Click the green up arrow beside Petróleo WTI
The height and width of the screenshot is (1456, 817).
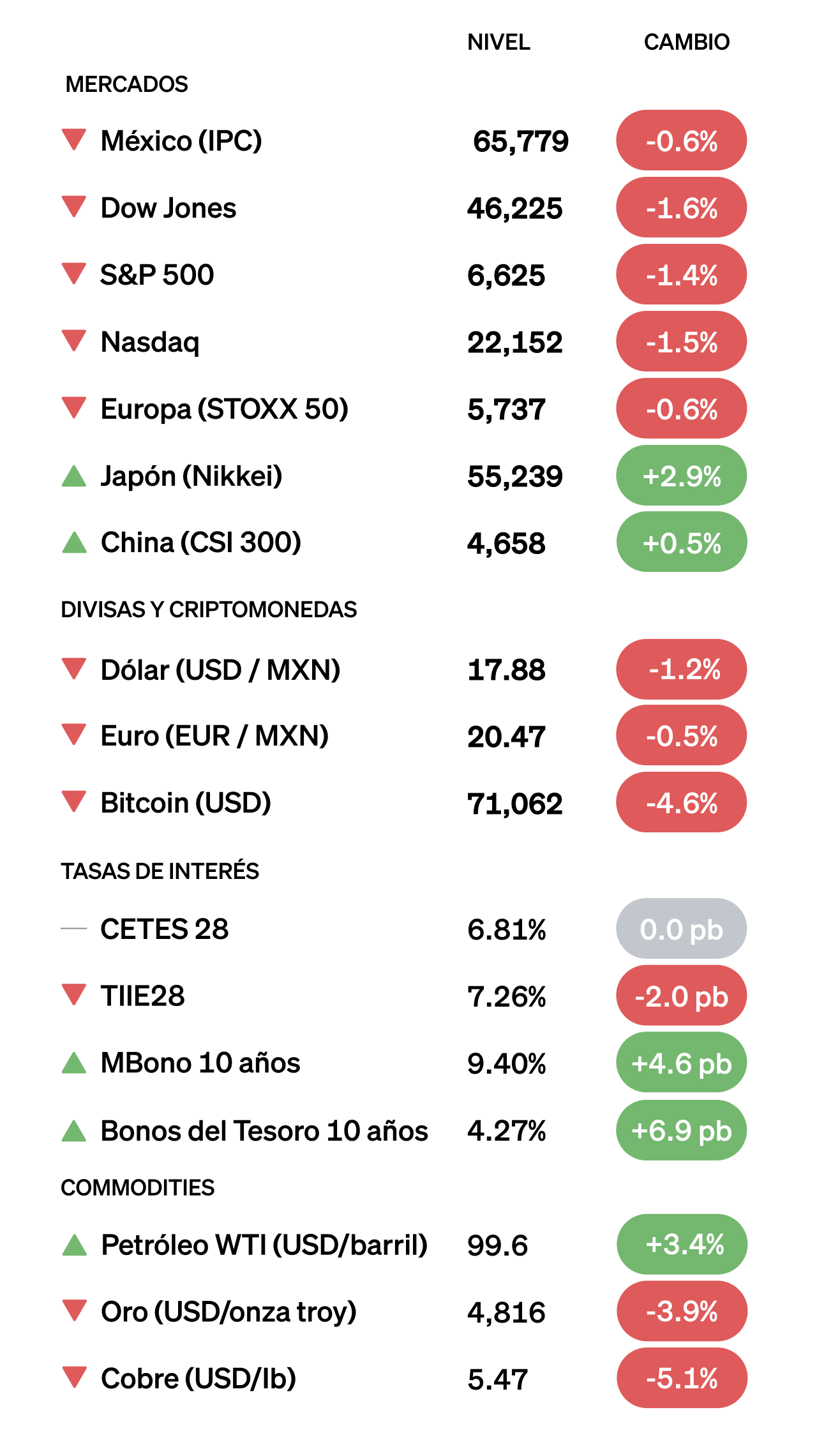tap(74, 1245)
